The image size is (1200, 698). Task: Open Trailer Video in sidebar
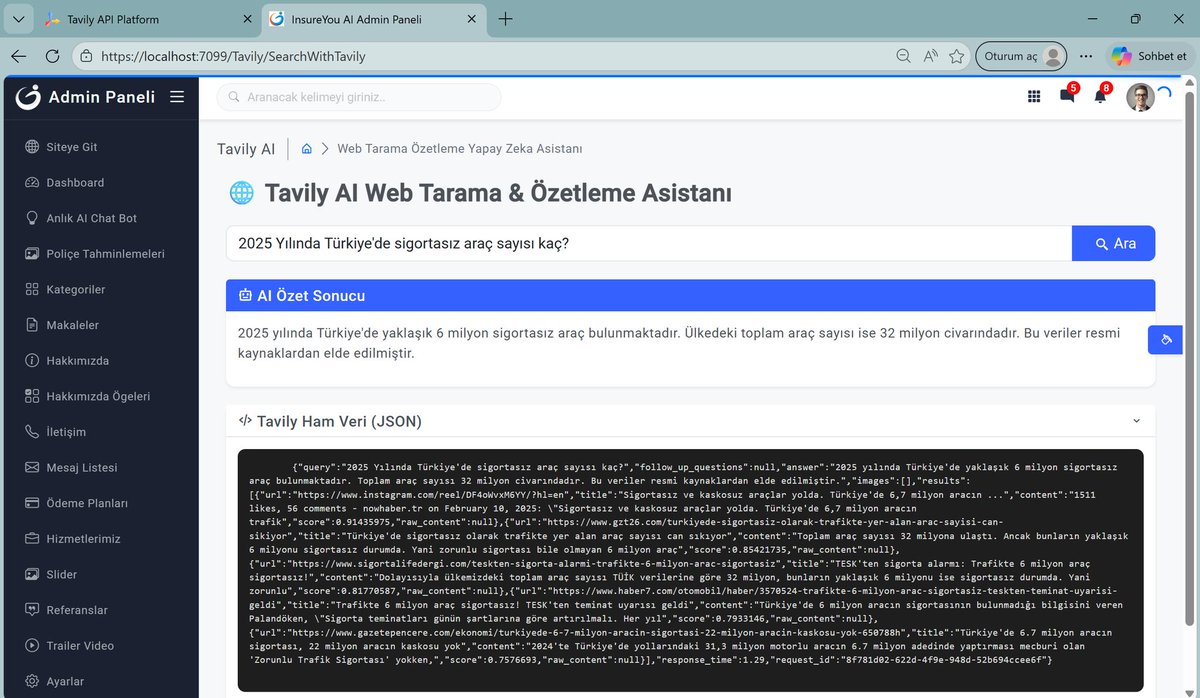tap(80, 646)
